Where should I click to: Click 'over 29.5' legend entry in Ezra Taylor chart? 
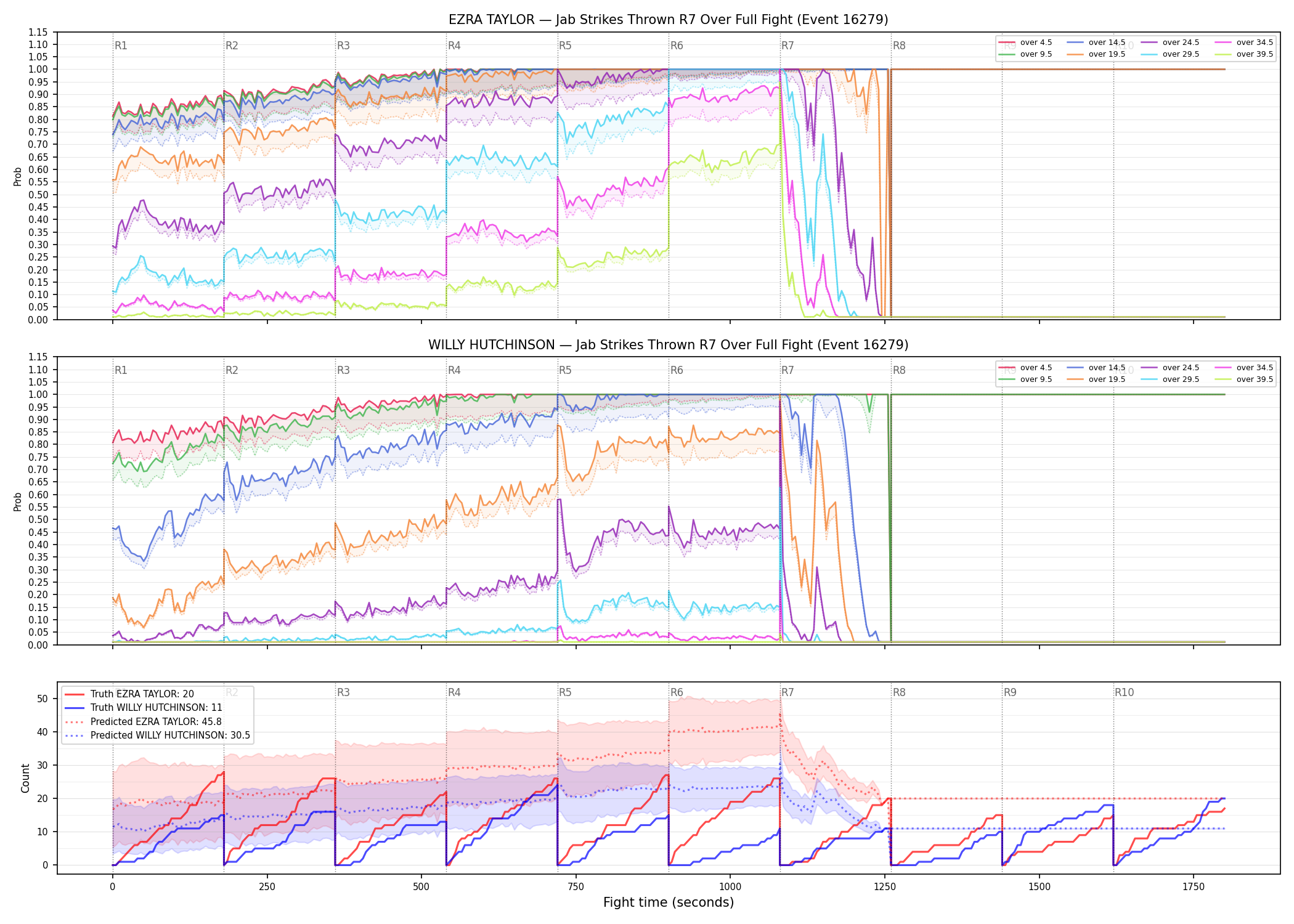click(x=1170, y=54)
